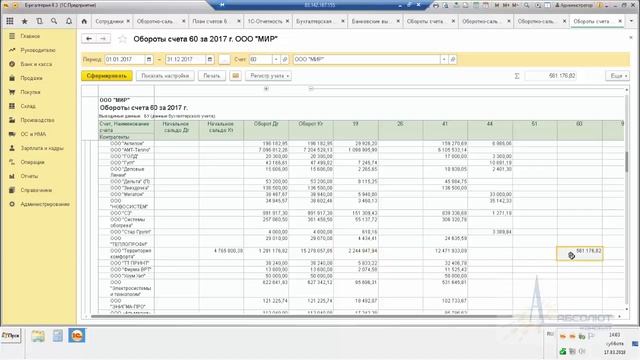Expand the organization ООО "МИР" dropdown

(444, 60)
